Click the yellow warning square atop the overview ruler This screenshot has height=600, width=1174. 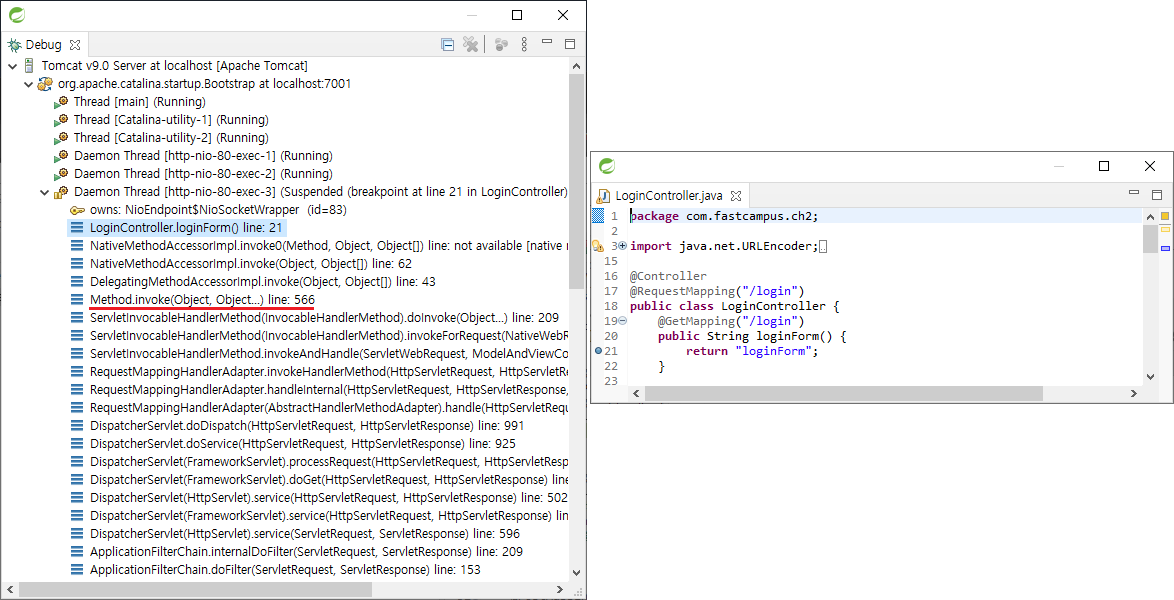[x=1165, y=216]
